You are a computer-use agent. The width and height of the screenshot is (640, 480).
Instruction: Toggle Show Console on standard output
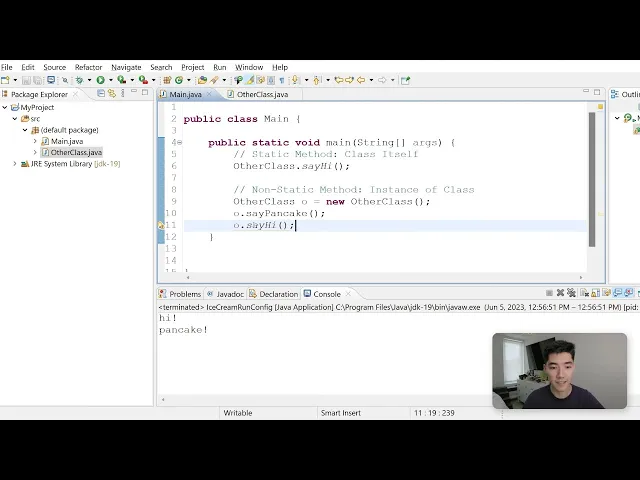click(x=618, y=293)
